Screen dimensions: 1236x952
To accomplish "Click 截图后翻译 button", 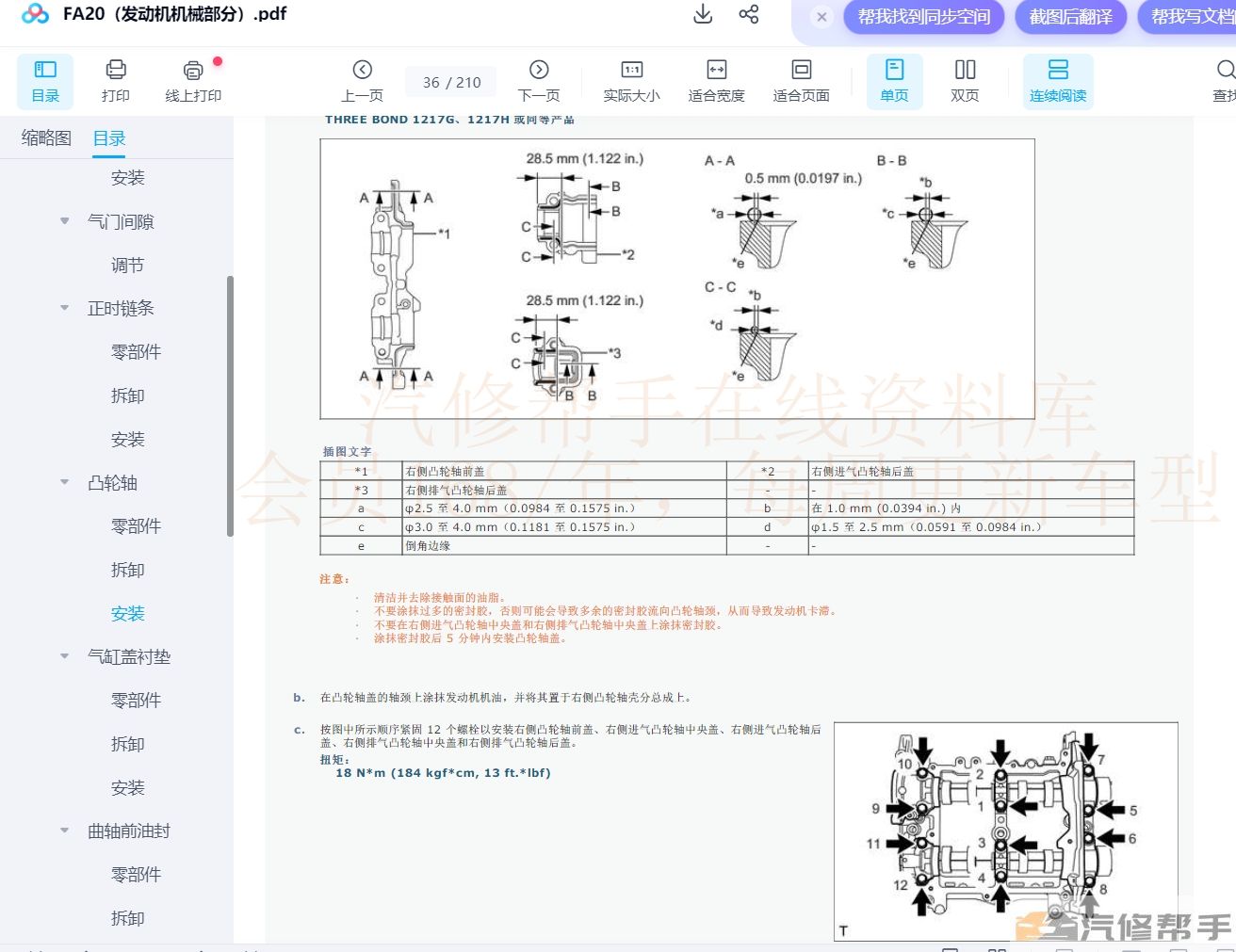I will (1070, 17).
